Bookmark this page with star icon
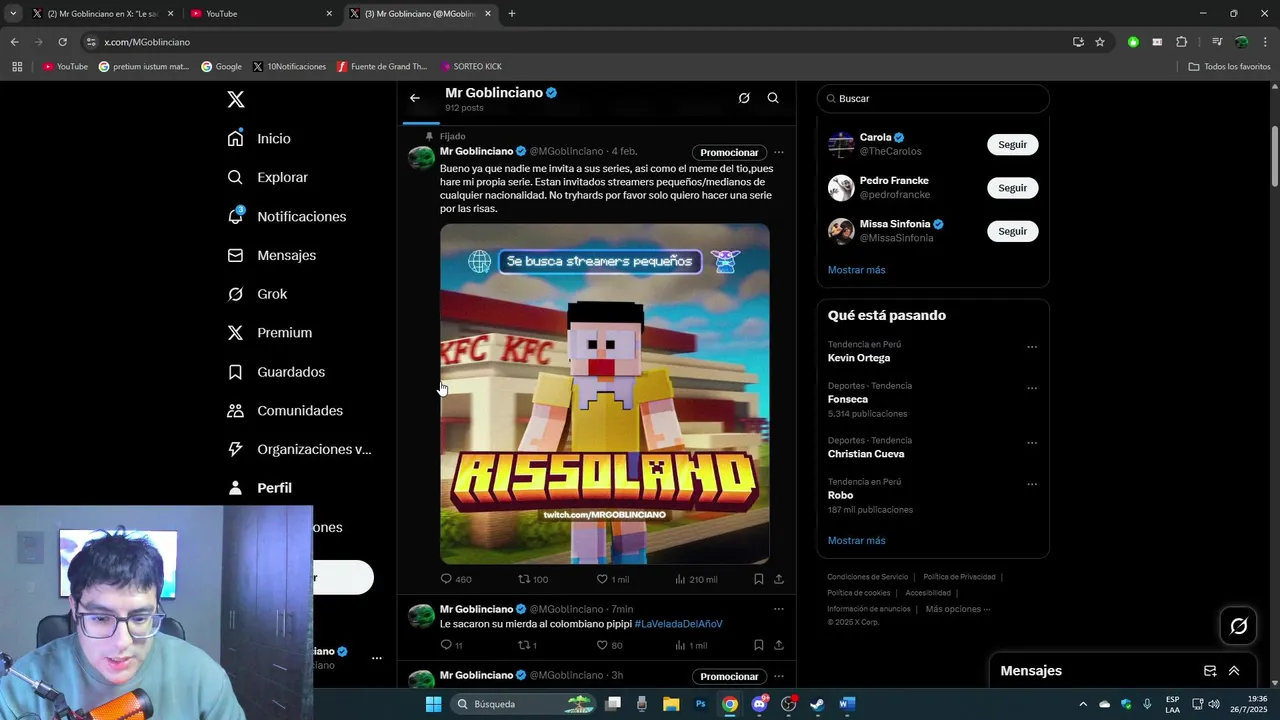 1100,42
